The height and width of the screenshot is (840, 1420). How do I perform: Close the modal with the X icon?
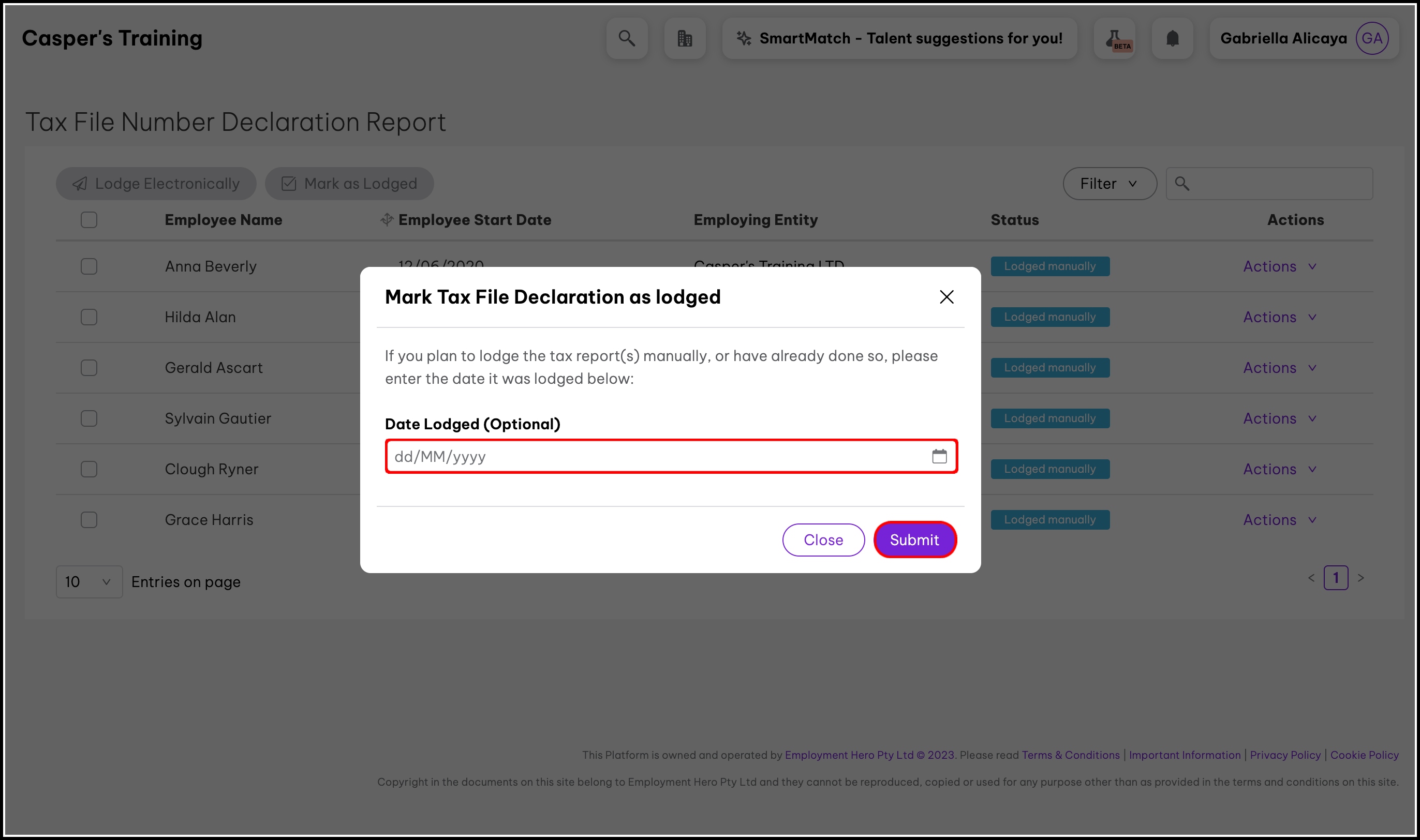click(946, 296)
